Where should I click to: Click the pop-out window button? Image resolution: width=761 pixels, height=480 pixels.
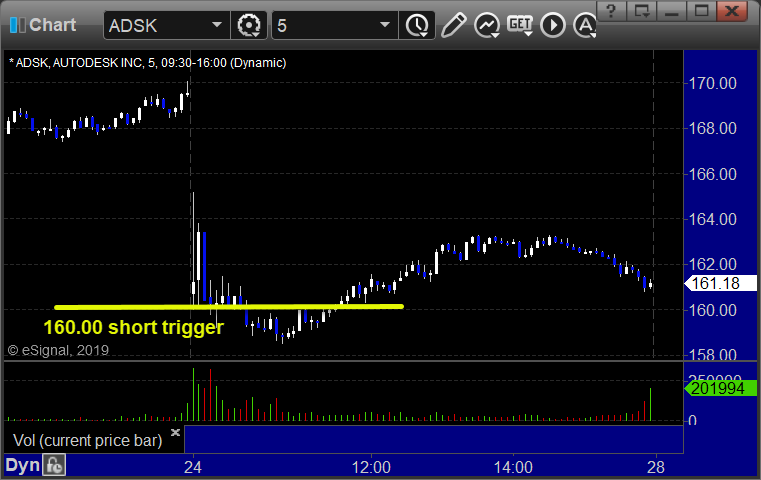641,10
